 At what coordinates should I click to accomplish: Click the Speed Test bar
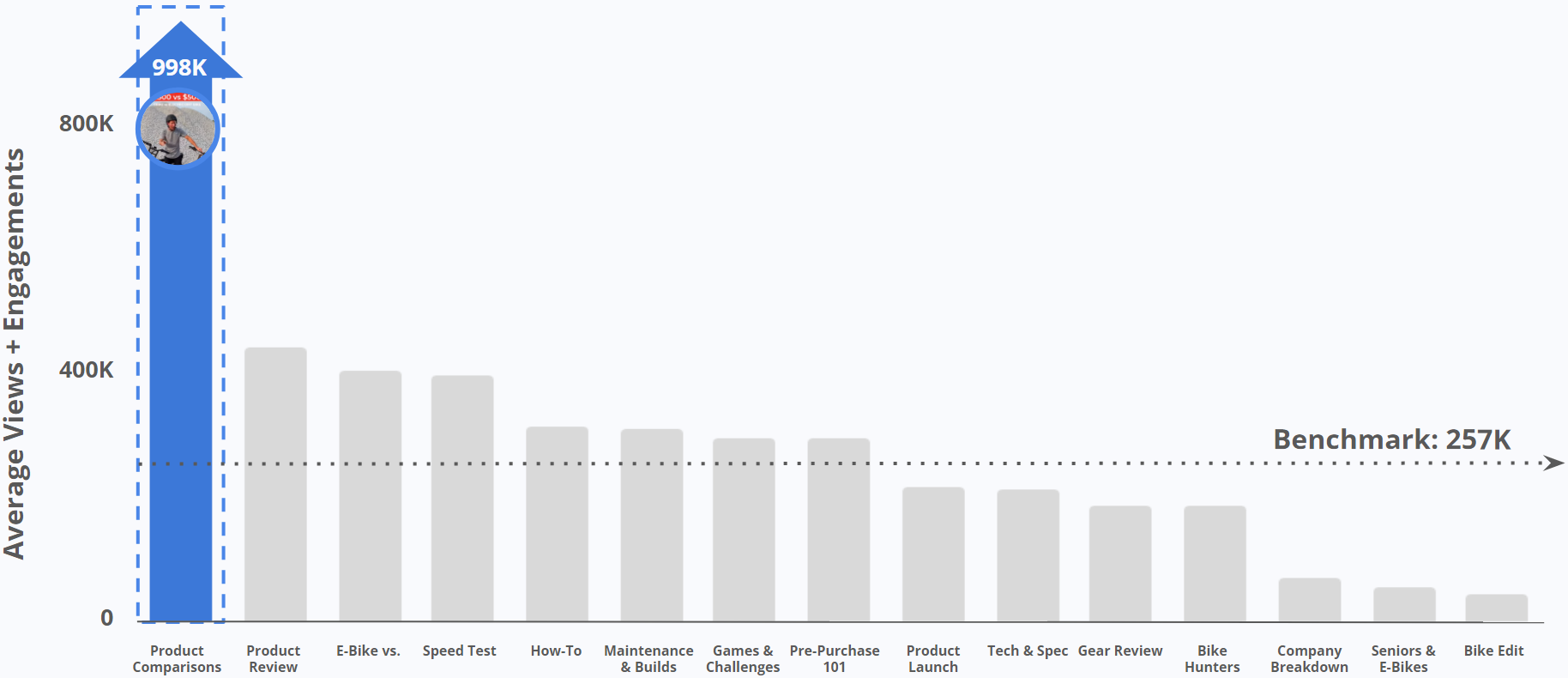coord(462,498)
